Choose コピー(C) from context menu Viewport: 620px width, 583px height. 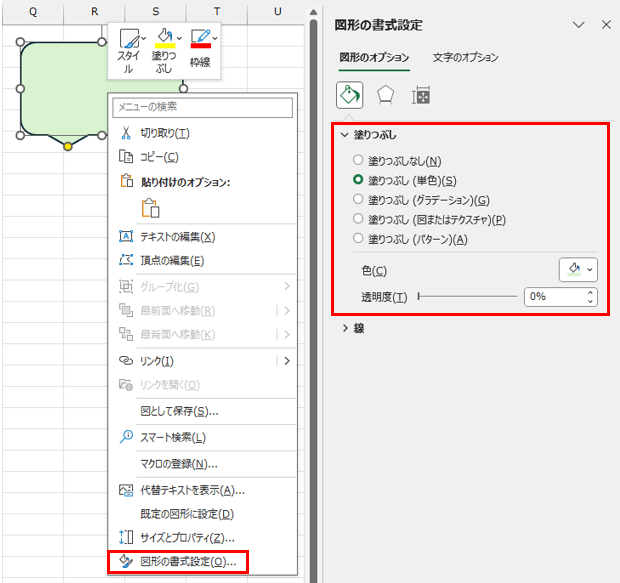pyautogui.click(x=202, y=157)
